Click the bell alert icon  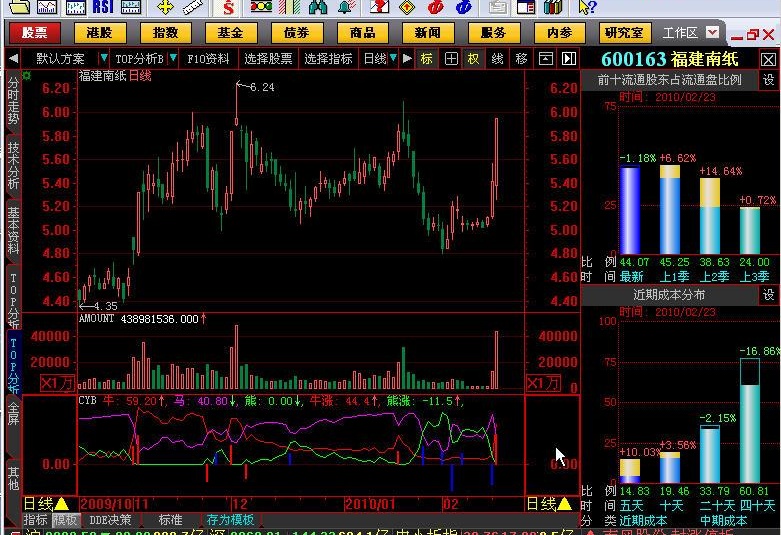click(346, 6)
